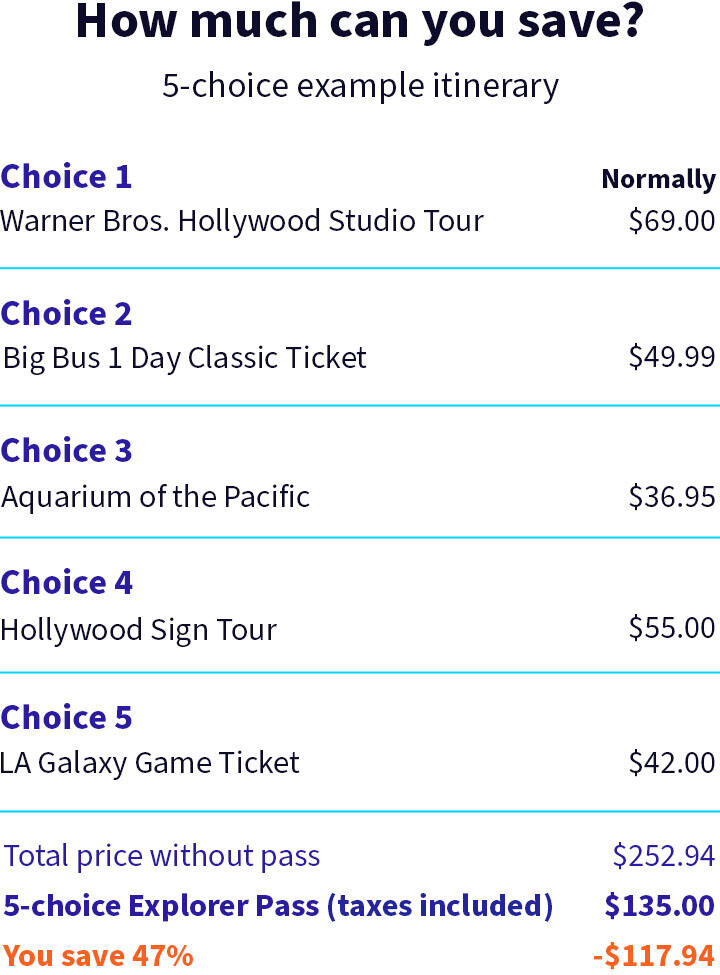720x975 pixels.
Task: Click the Normally column header
Action: point(658,179)
